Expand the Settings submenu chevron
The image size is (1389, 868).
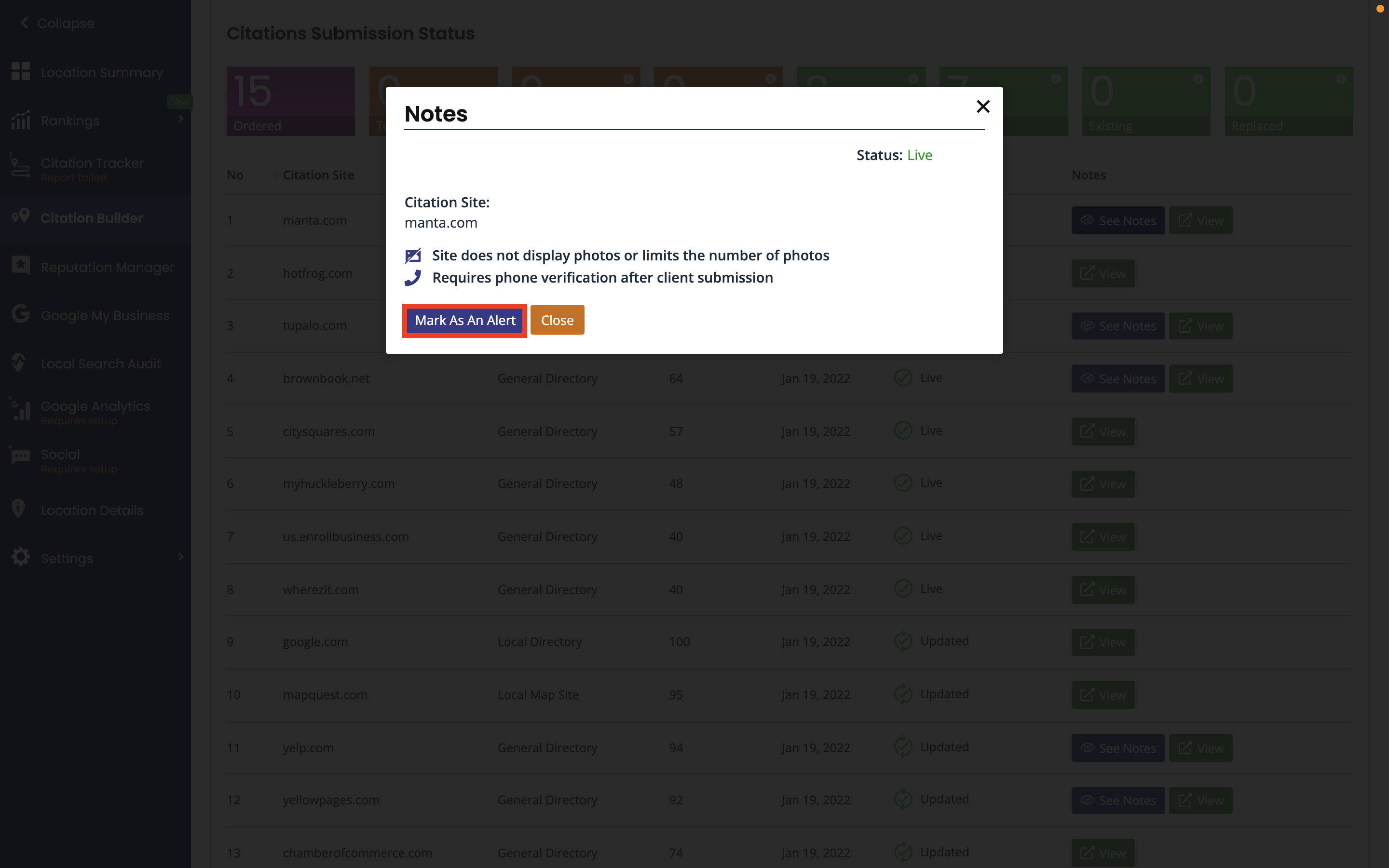point(180,557)
